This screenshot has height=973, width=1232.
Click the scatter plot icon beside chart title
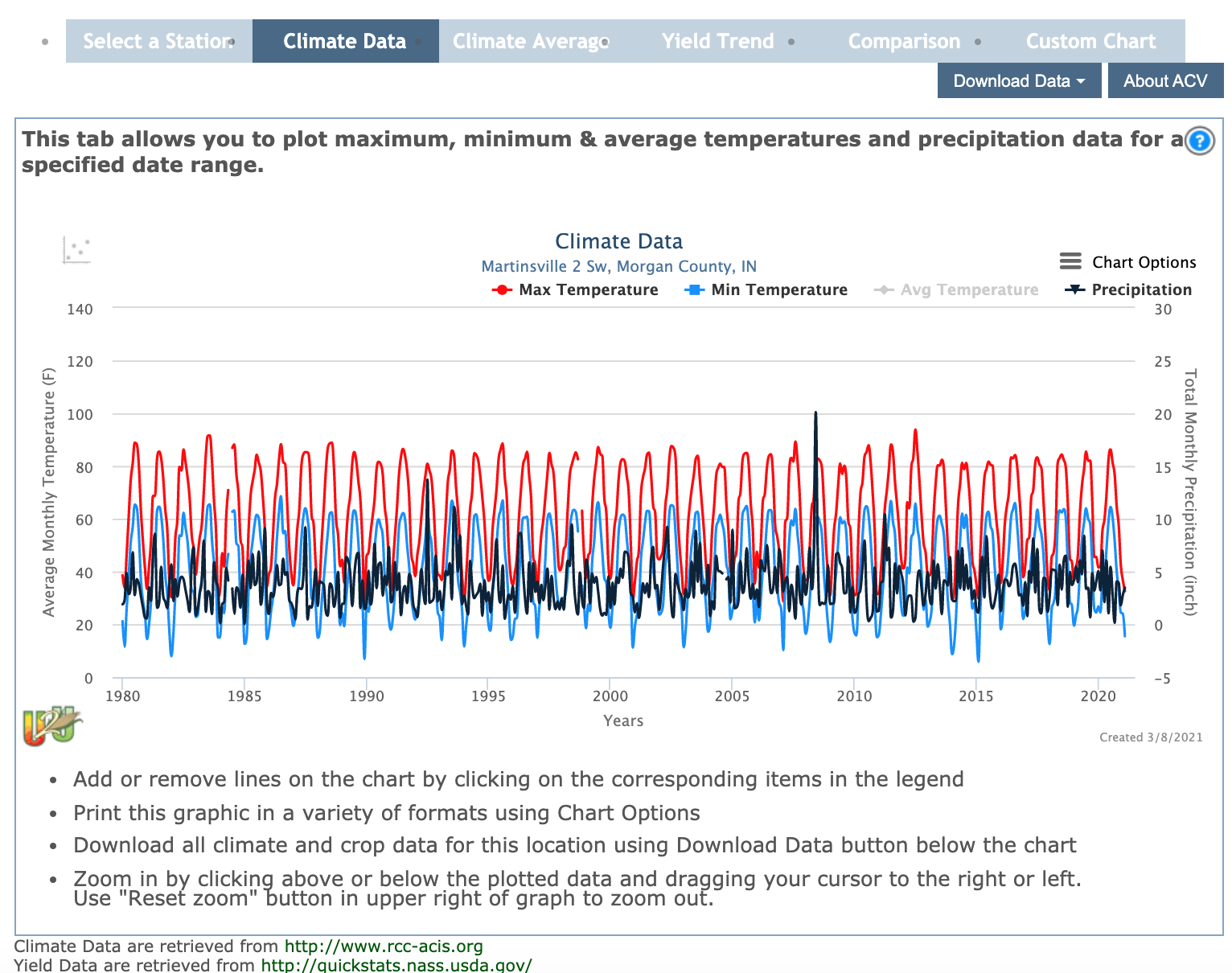point(76,250)
